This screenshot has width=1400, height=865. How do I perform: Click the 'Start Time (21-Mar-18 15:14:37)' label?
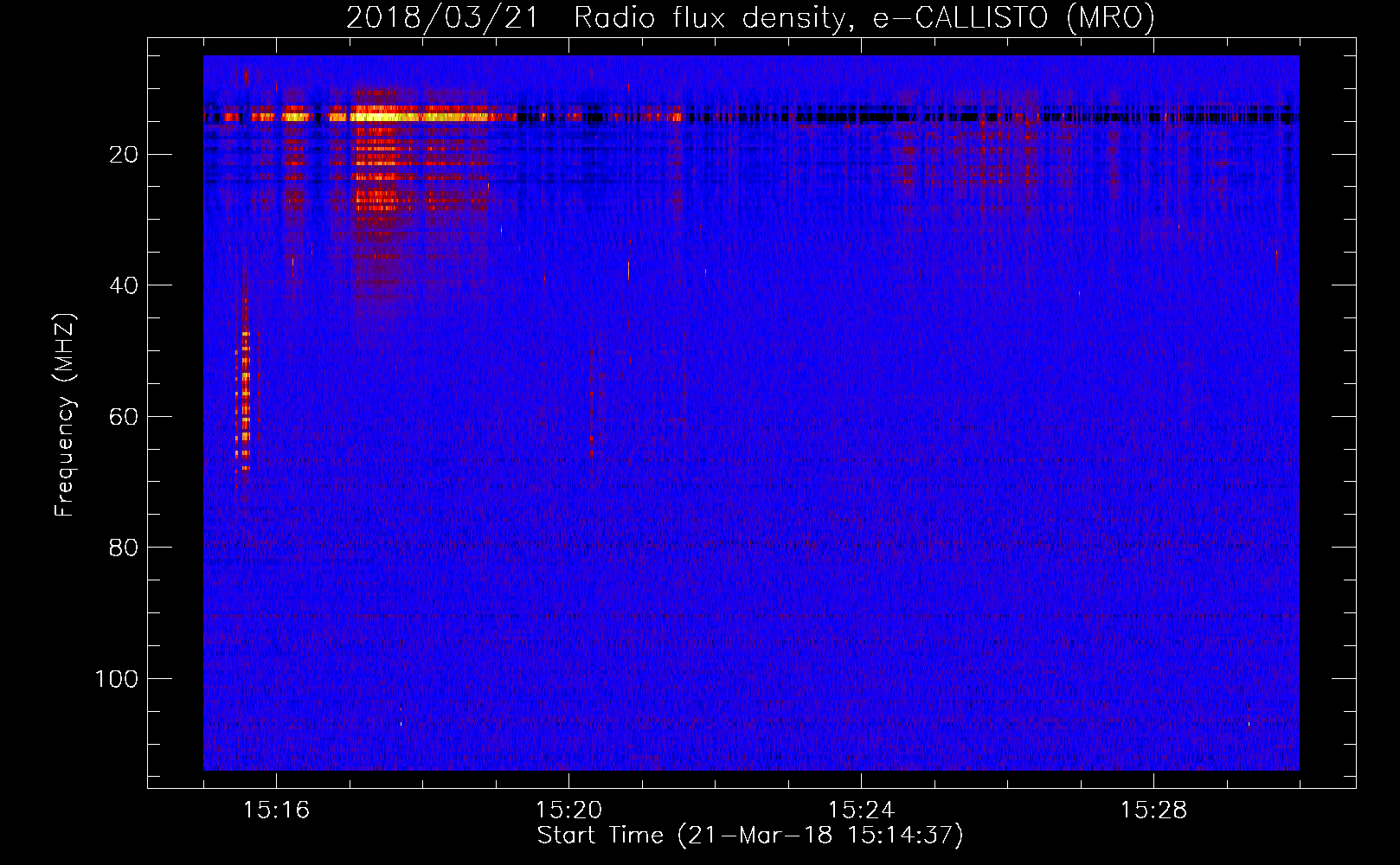point(750,836)
